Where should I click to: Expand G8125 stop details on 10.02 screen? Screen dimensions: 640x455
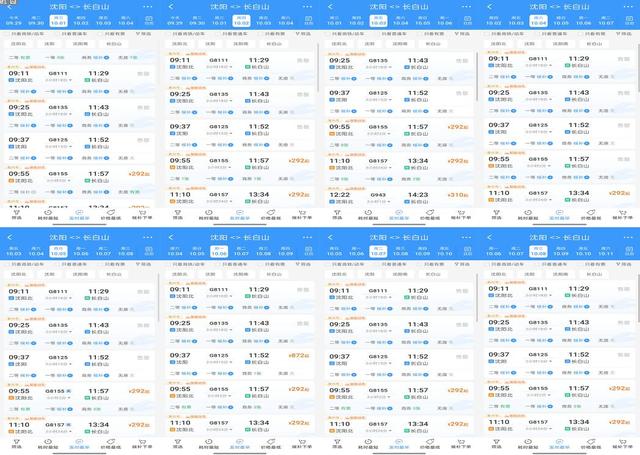tap(220, 133)
